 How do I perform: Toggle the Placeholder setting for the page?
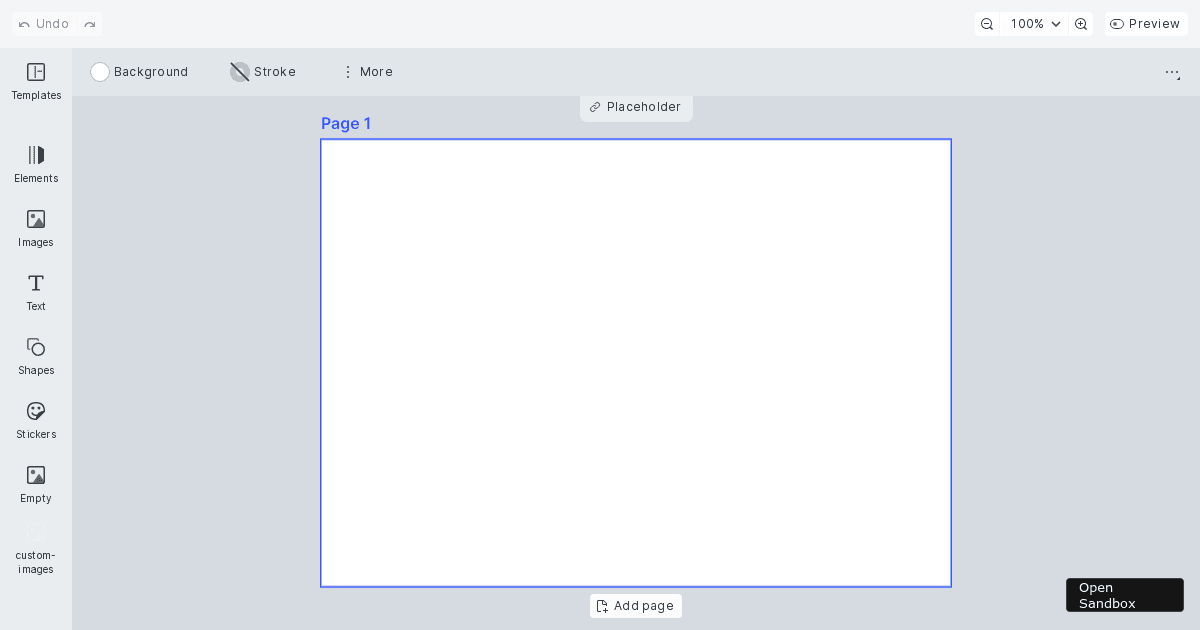[x=636, y=107]
